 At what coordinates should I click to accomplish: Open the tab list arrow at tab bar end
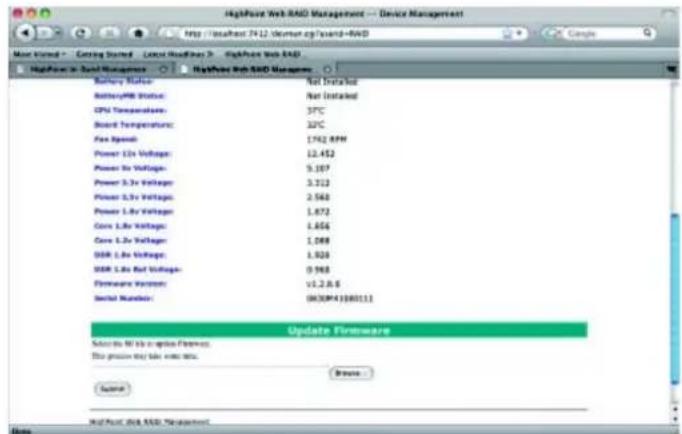point(671,70)
